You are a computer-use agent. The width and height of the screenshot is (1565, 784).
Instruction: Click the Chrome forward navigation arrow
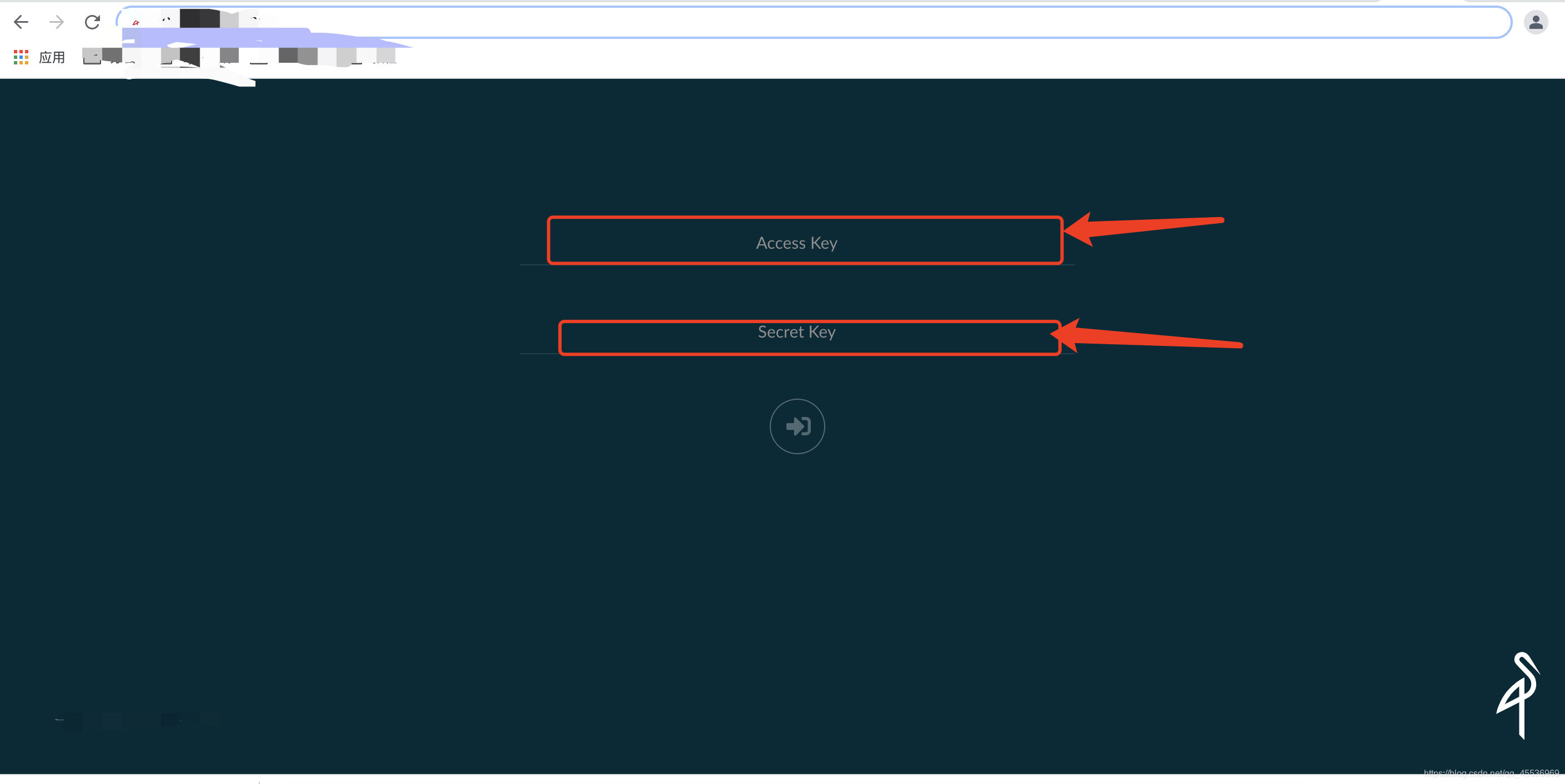point(56,21)
